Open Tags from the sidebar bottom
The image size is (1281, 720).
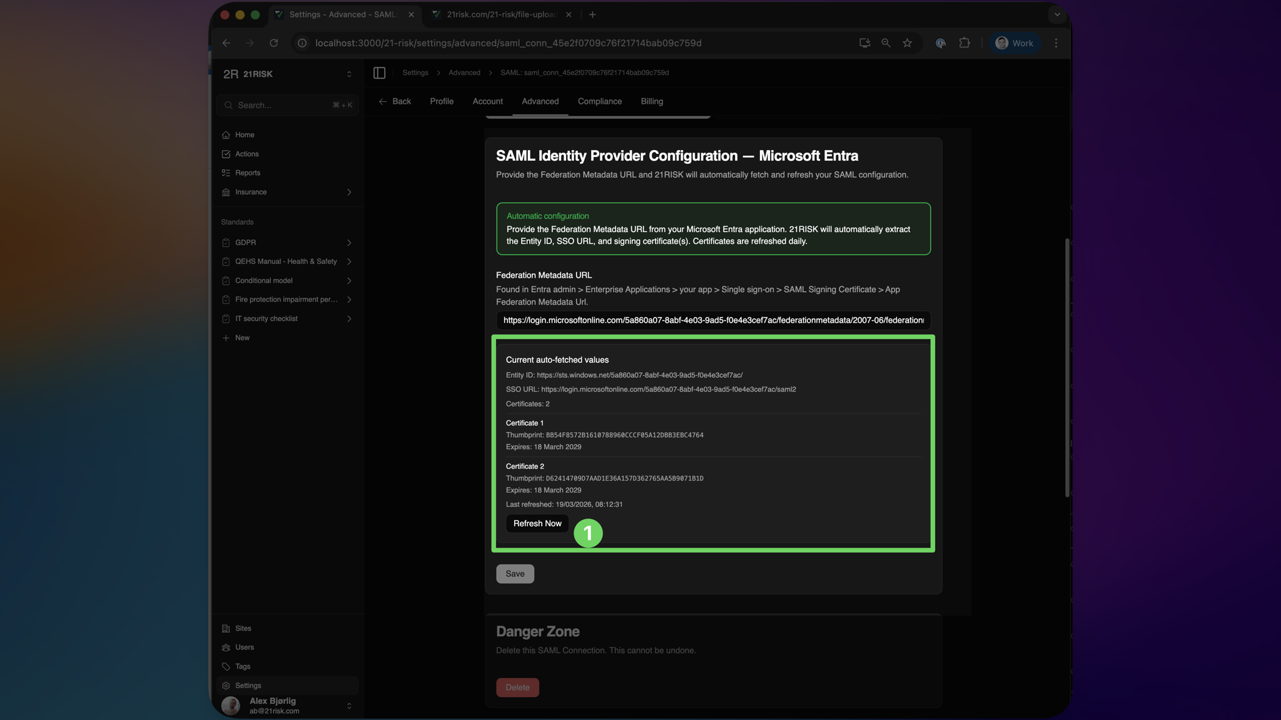tap(243, 667)
